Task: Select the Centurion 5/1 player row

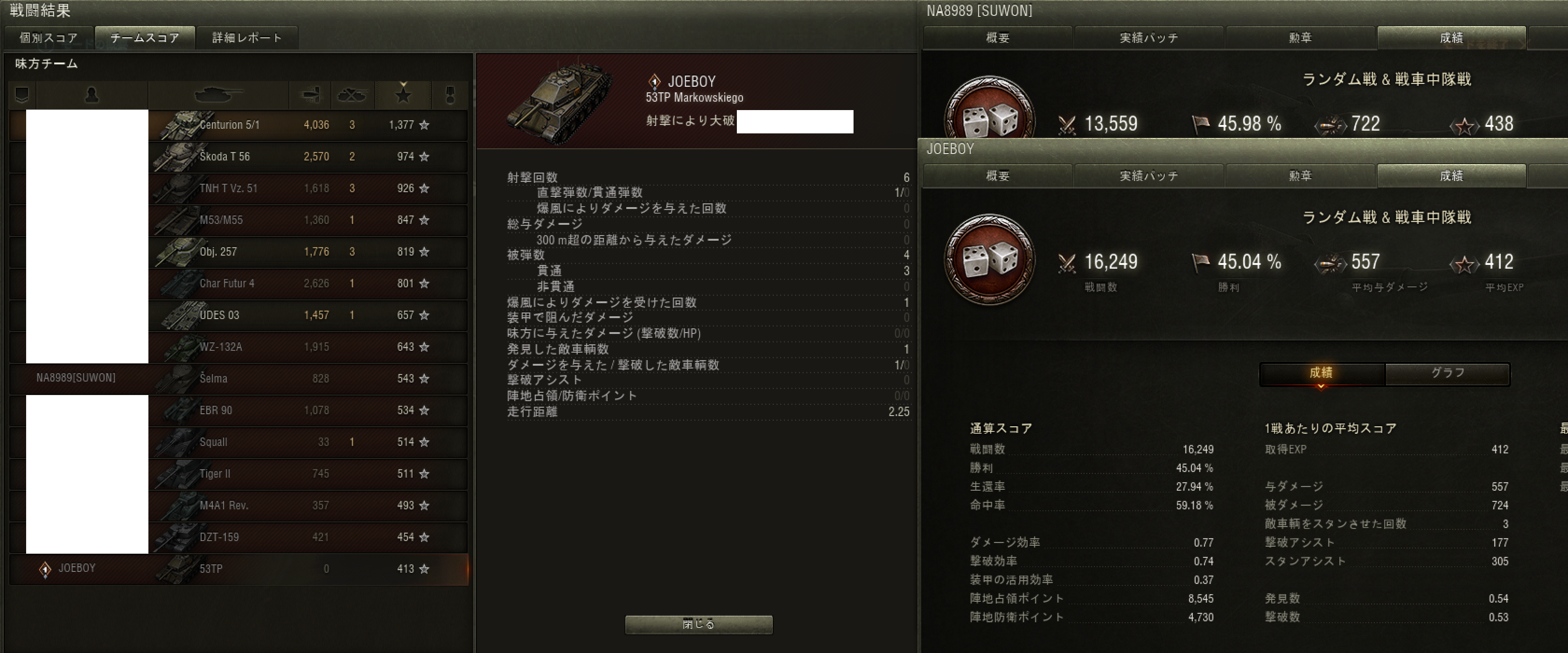Action: coord(238,125)
